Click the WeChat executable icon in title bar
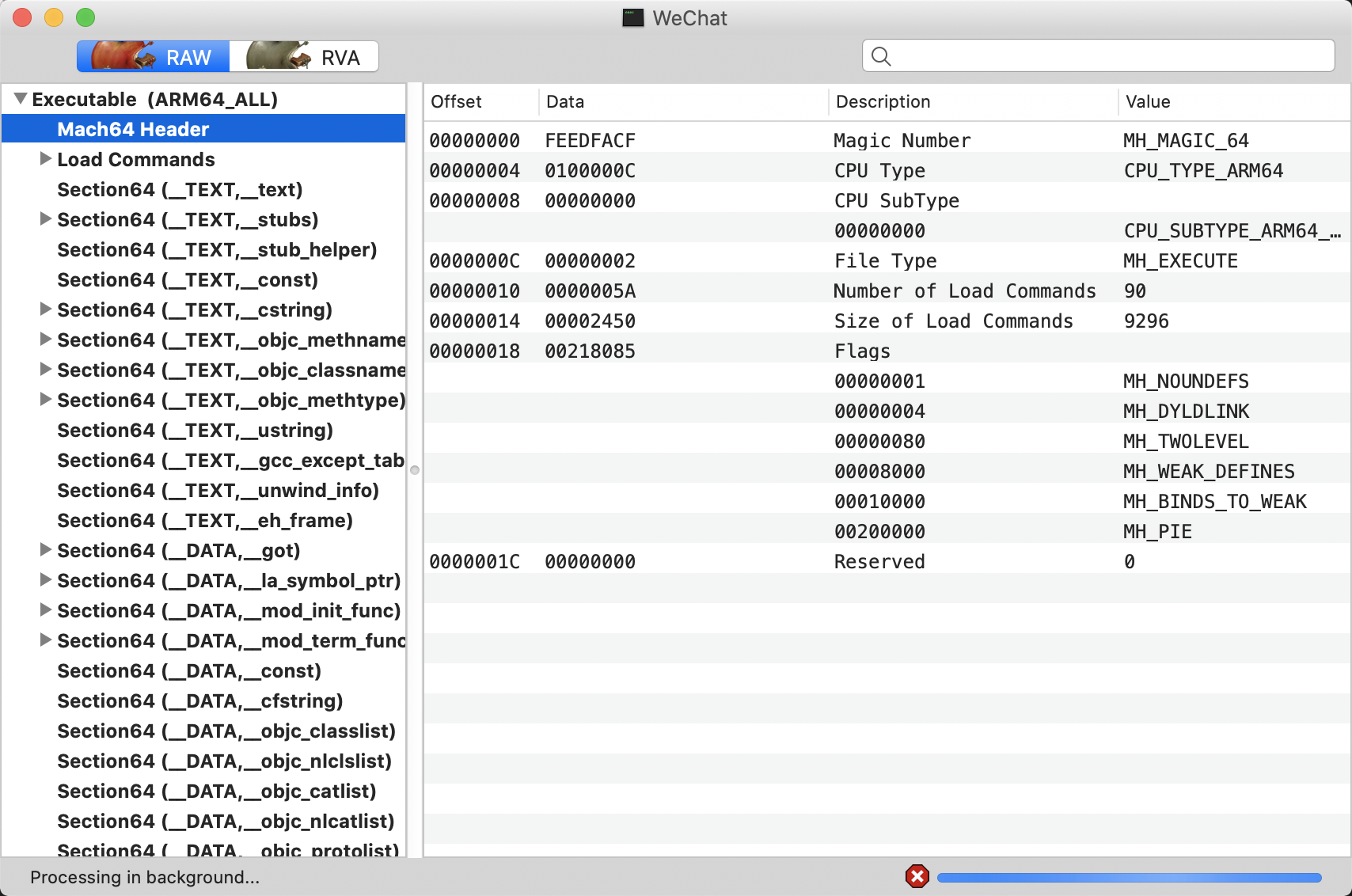Viewport: 1352px width, 896px height. point(632,18)
